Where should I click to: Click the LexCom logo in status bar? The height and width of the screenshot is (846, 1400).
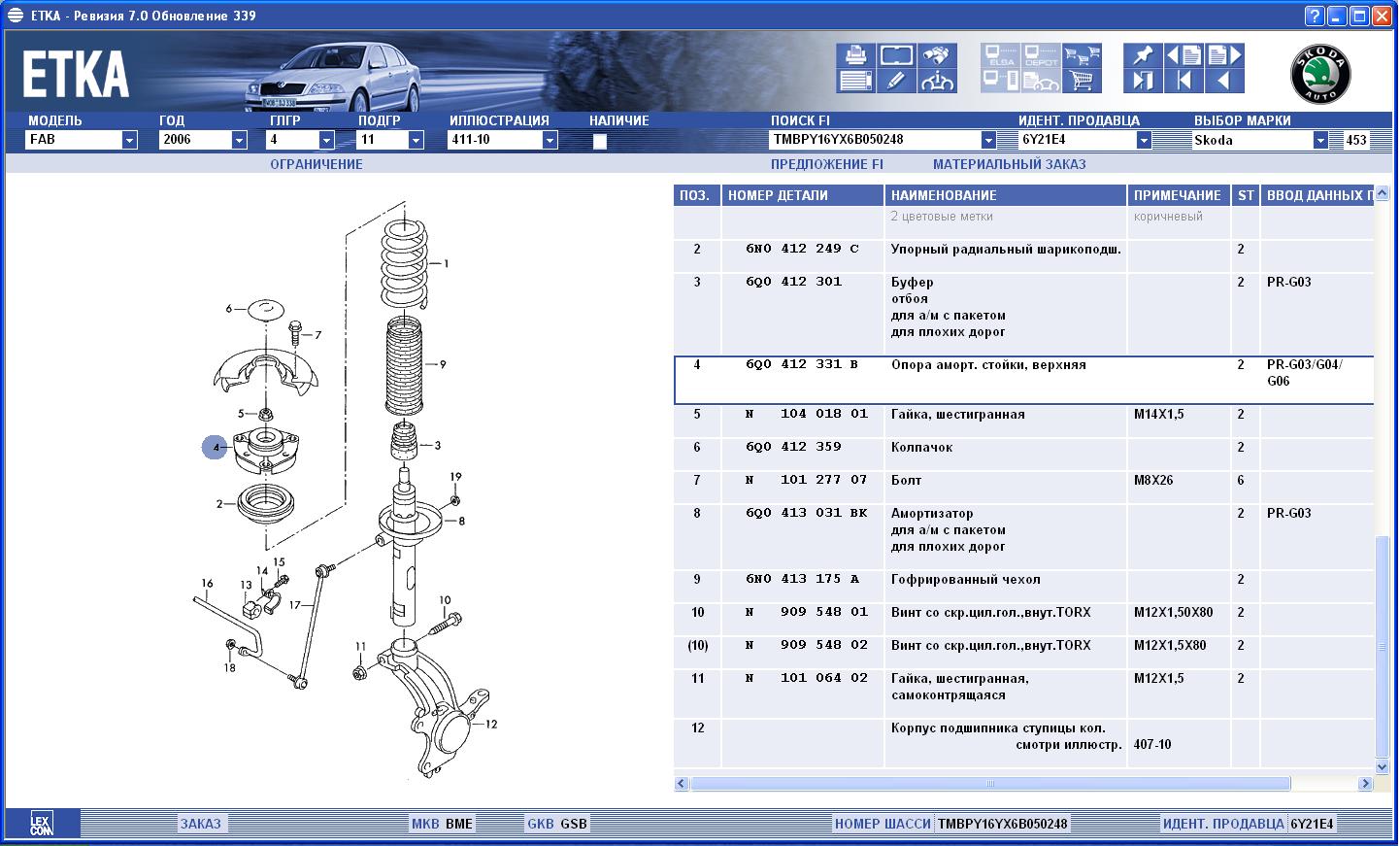(x=41, y=824)
